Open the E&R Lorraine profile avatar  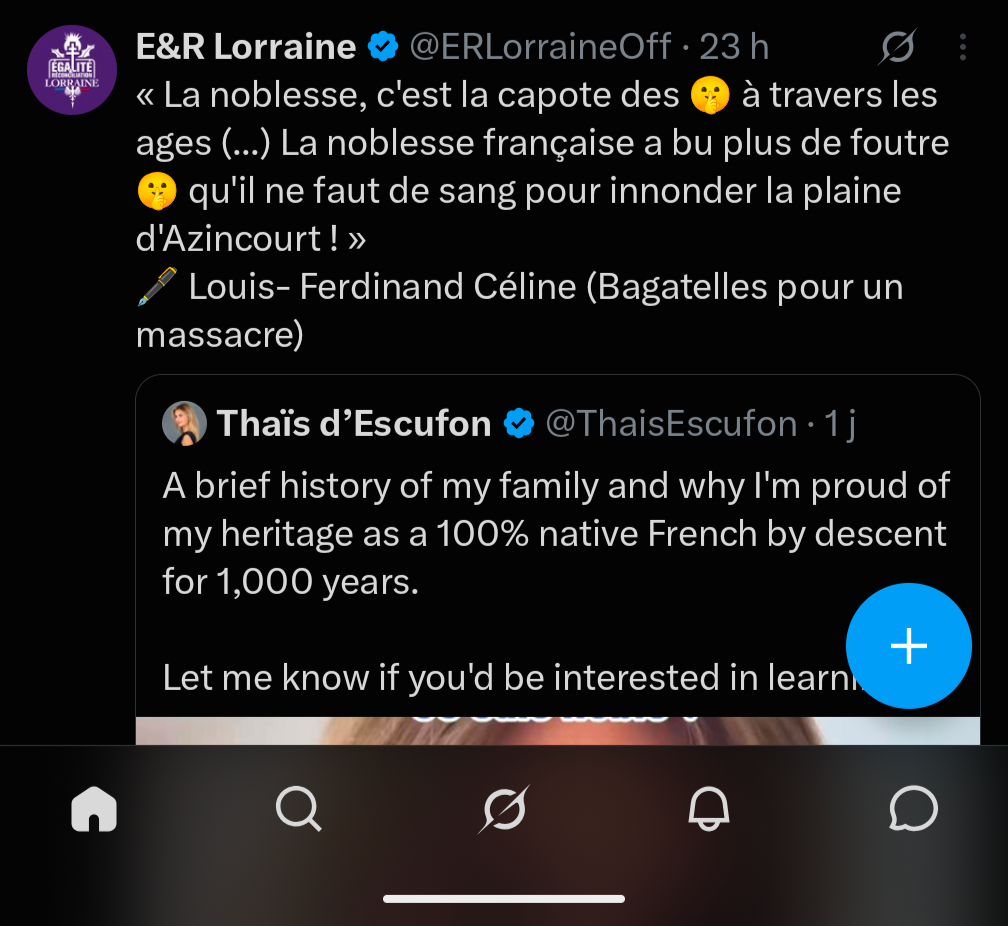click(72, 69)
